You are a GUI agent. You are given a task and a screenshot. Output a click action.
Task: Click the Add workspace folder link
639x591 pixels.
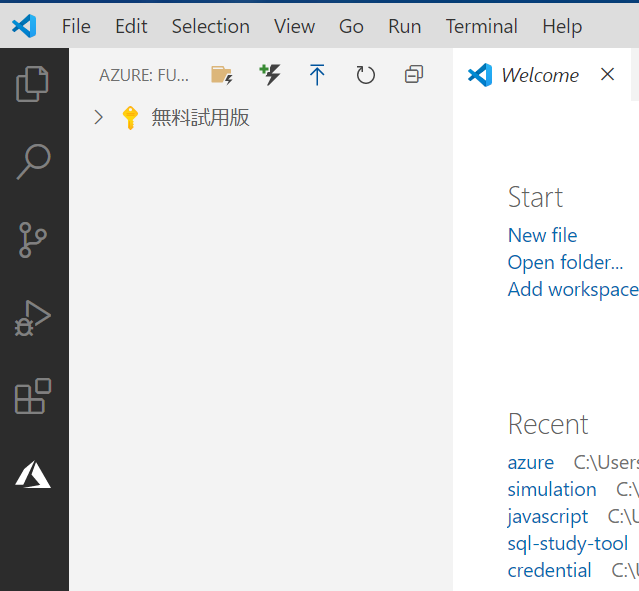(x=573, y=289)
